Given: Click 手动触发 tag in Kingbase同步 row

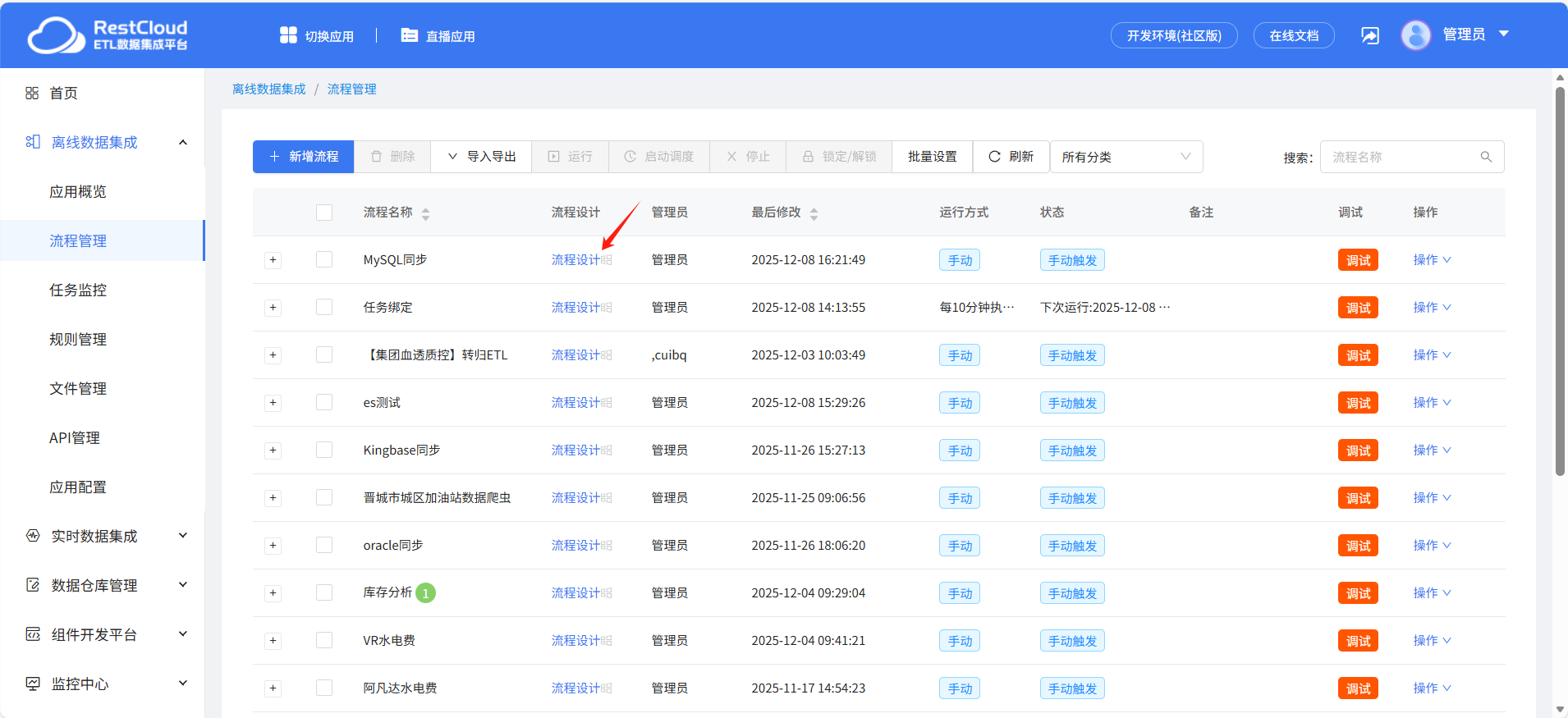Looking at the screenshot, I should coord(1072,450).
